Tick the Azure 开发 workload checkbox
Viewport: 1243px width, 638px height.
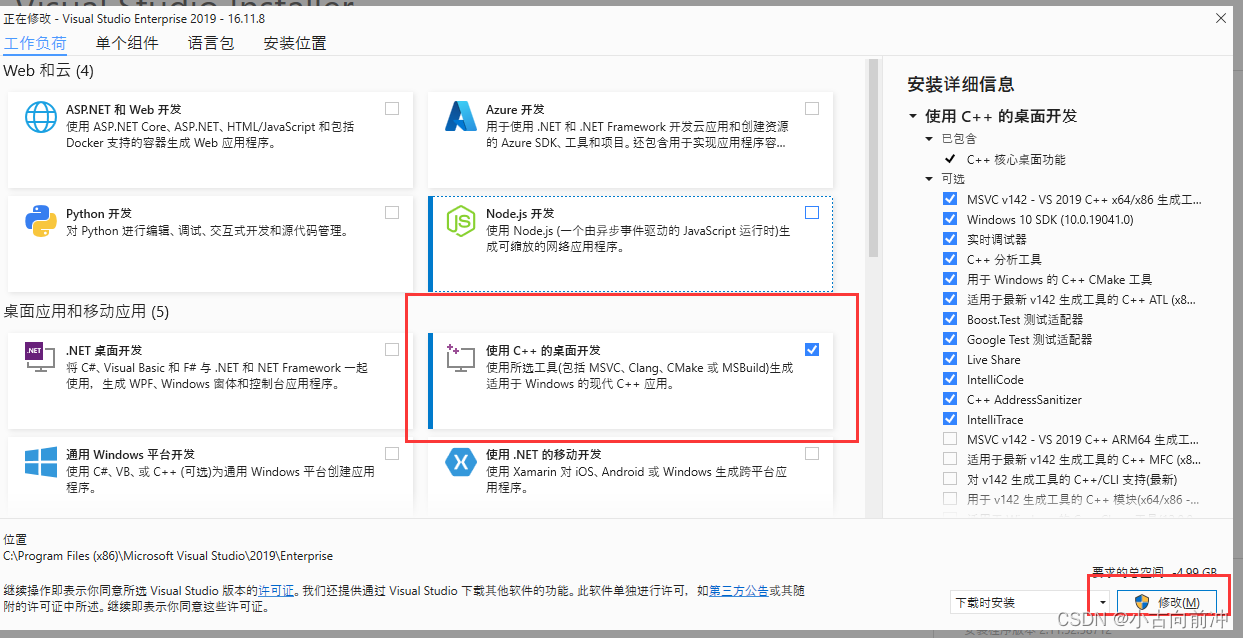tap(812, 108)
